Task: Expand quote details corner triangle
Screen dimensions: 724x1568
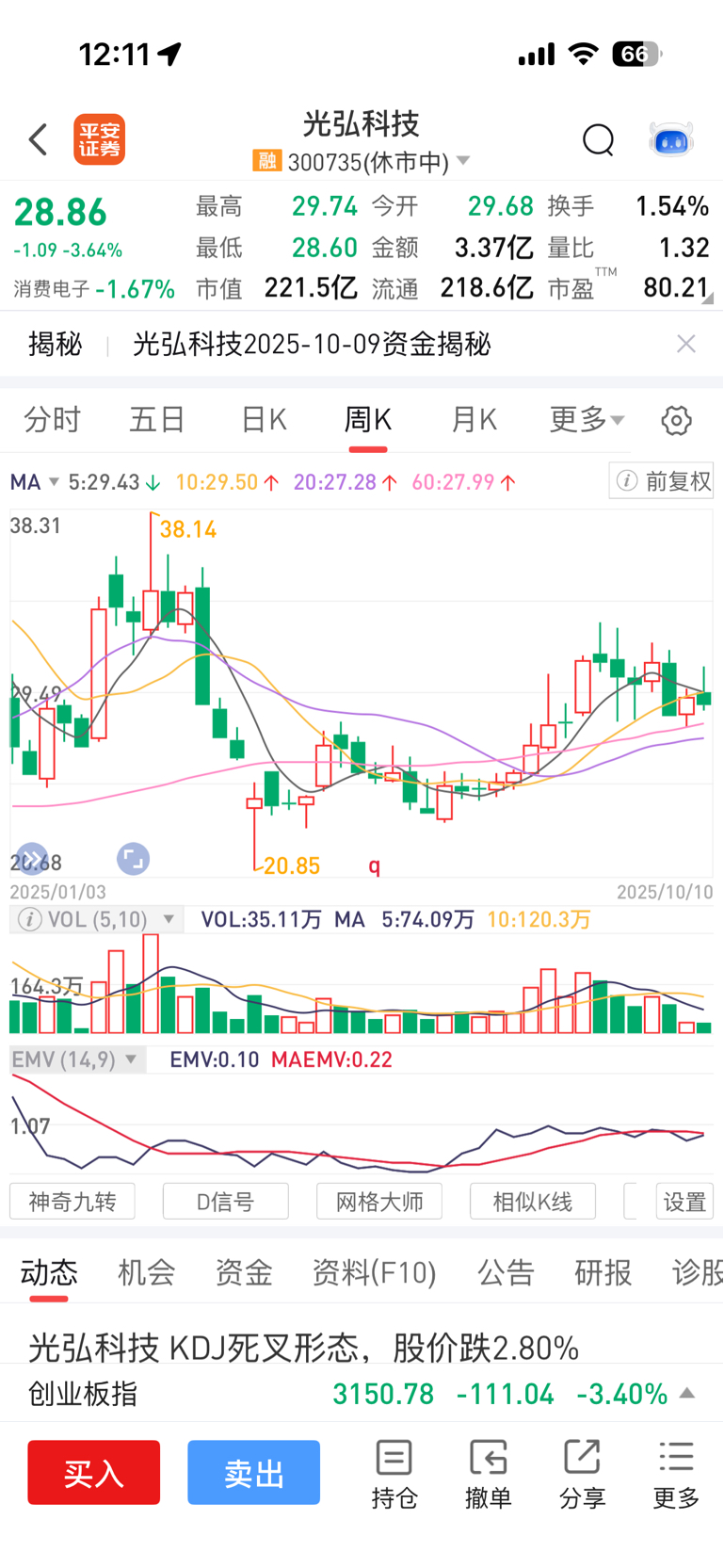Action: 708,299
